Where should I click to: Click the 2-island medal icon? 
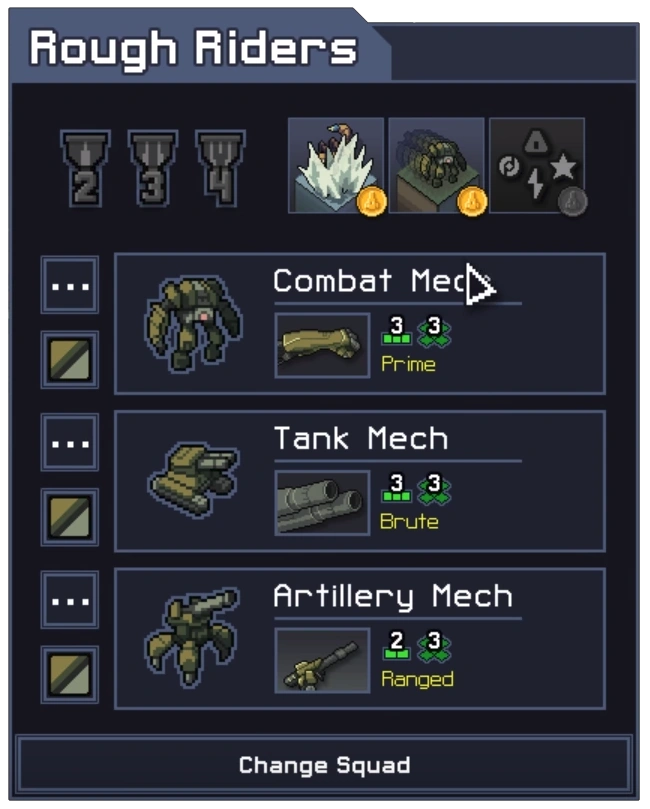[85, 168]
